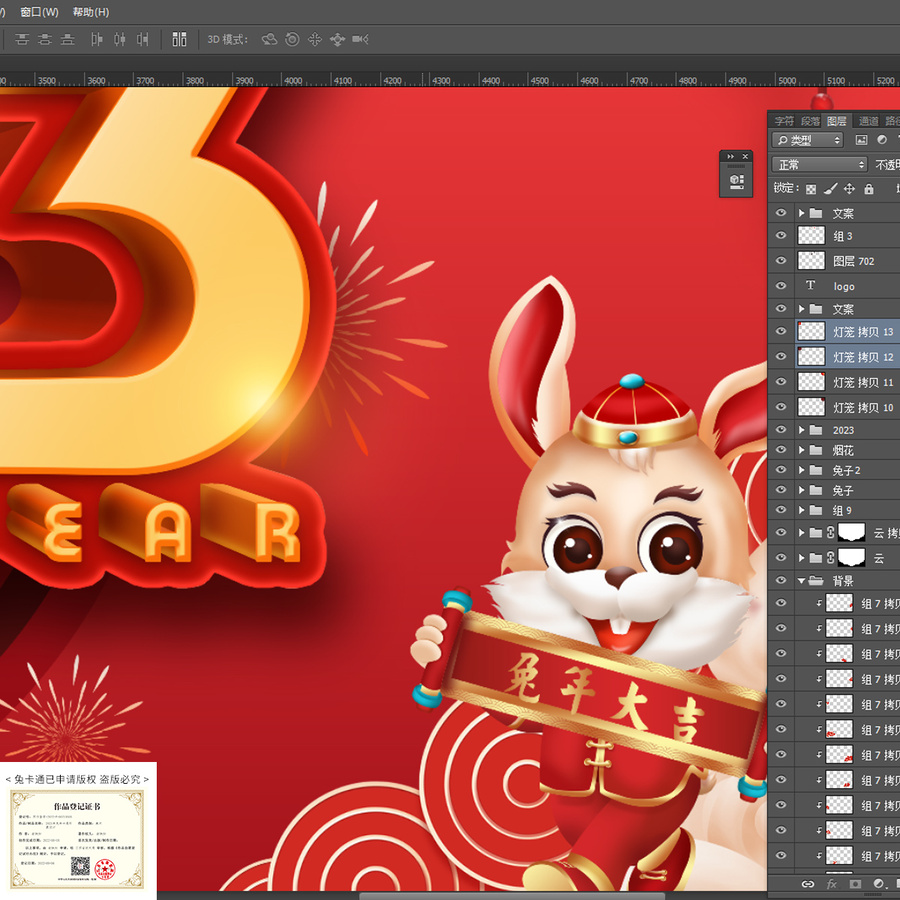
Task: Hide the 图层 702 layer
Action: pos(781,261)
